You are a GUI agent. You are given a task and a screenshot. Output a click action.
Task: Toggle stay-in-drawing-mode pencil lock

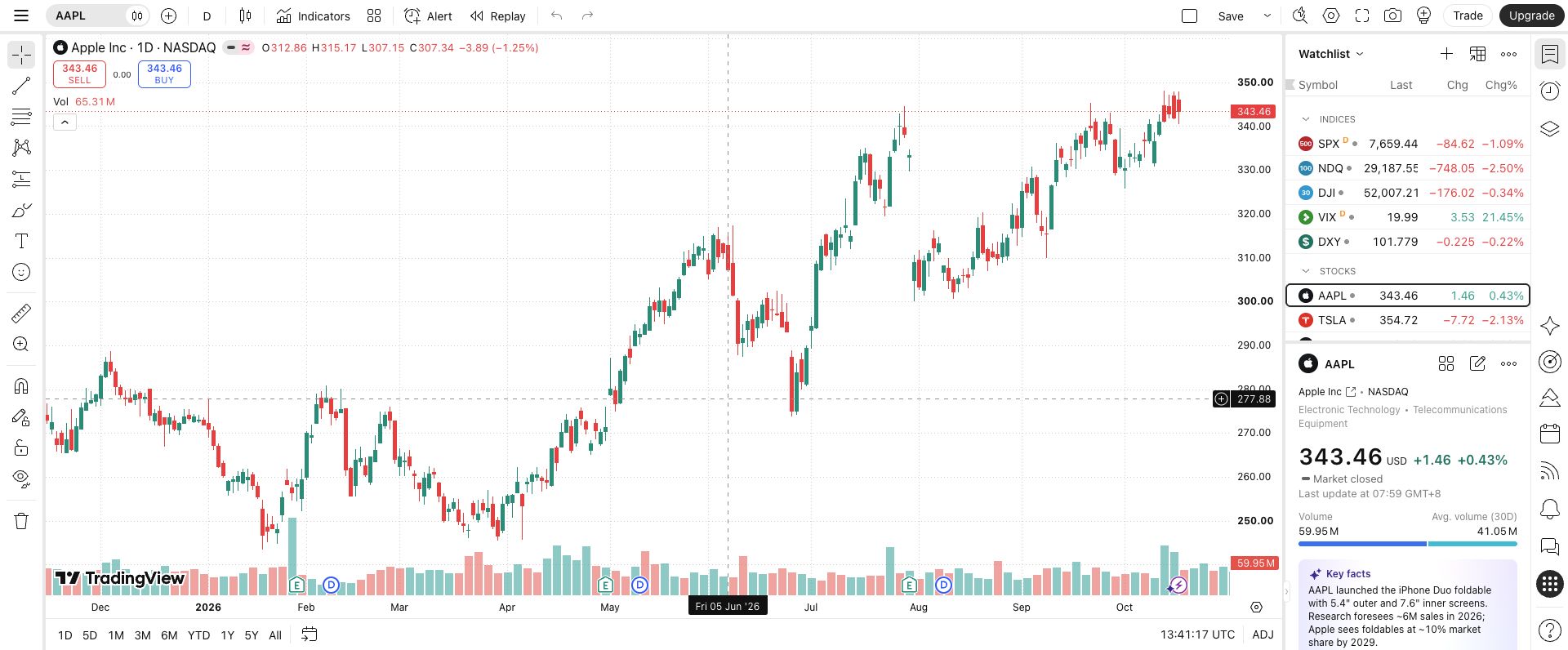[x=21, y=417]
